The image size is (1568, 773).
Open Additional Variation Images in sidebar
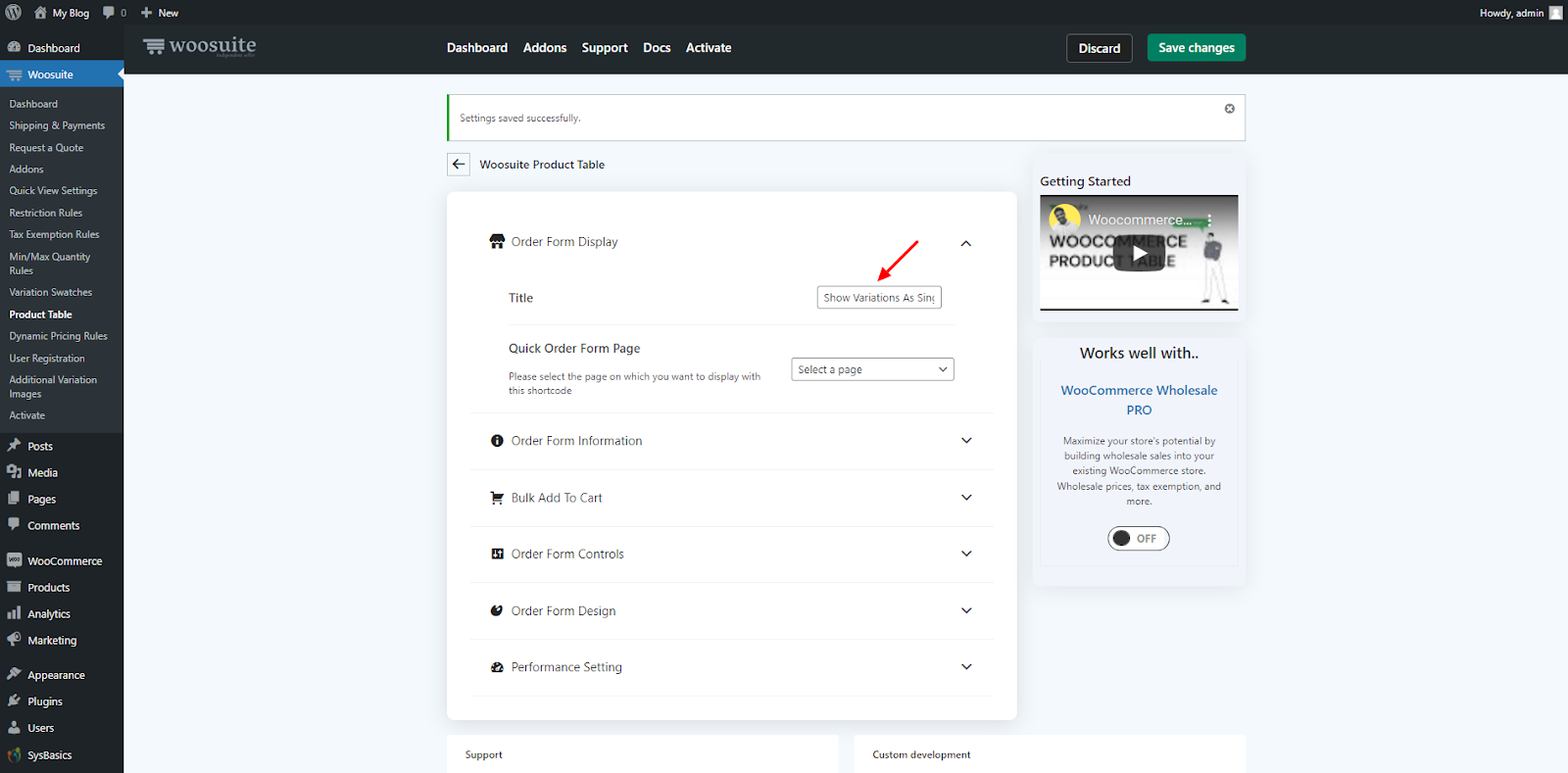(x=53, y=387)
